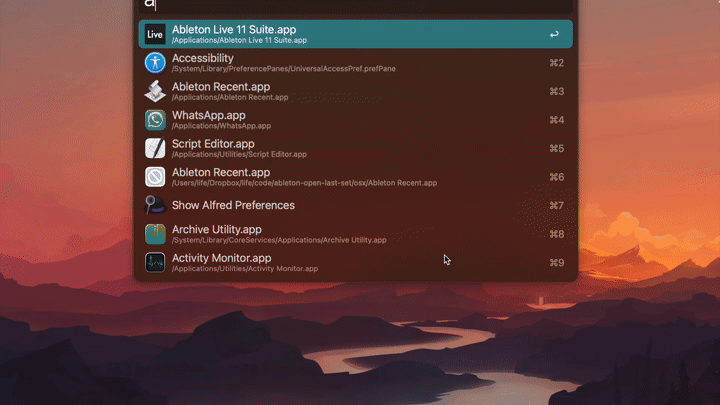Click the WhatsApp app icon
The image size is (720, 405).
(x=155, y=120)
